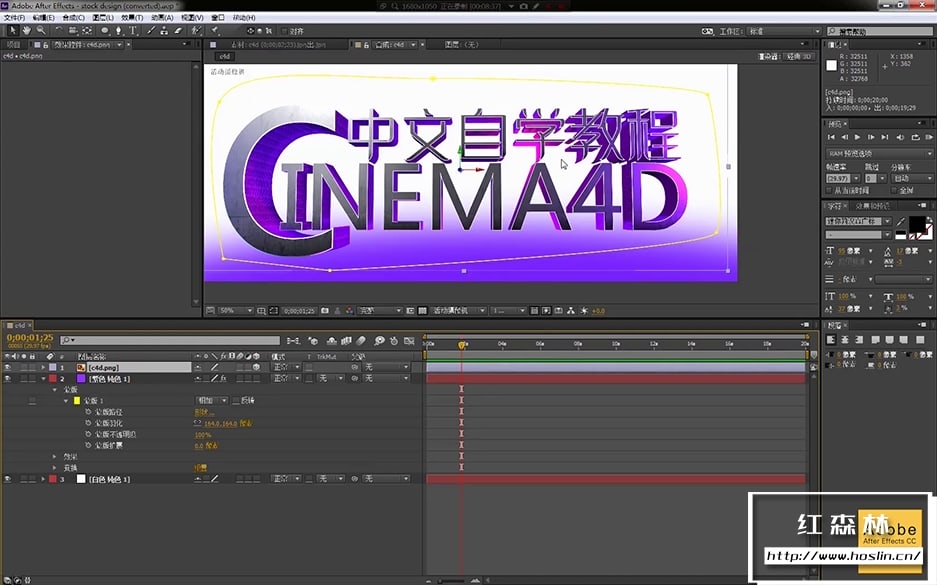This screenshot has height=585, width=937.
Task: Open the mask mode dropdown for mask 1
Action: click(x=212, y=400)
